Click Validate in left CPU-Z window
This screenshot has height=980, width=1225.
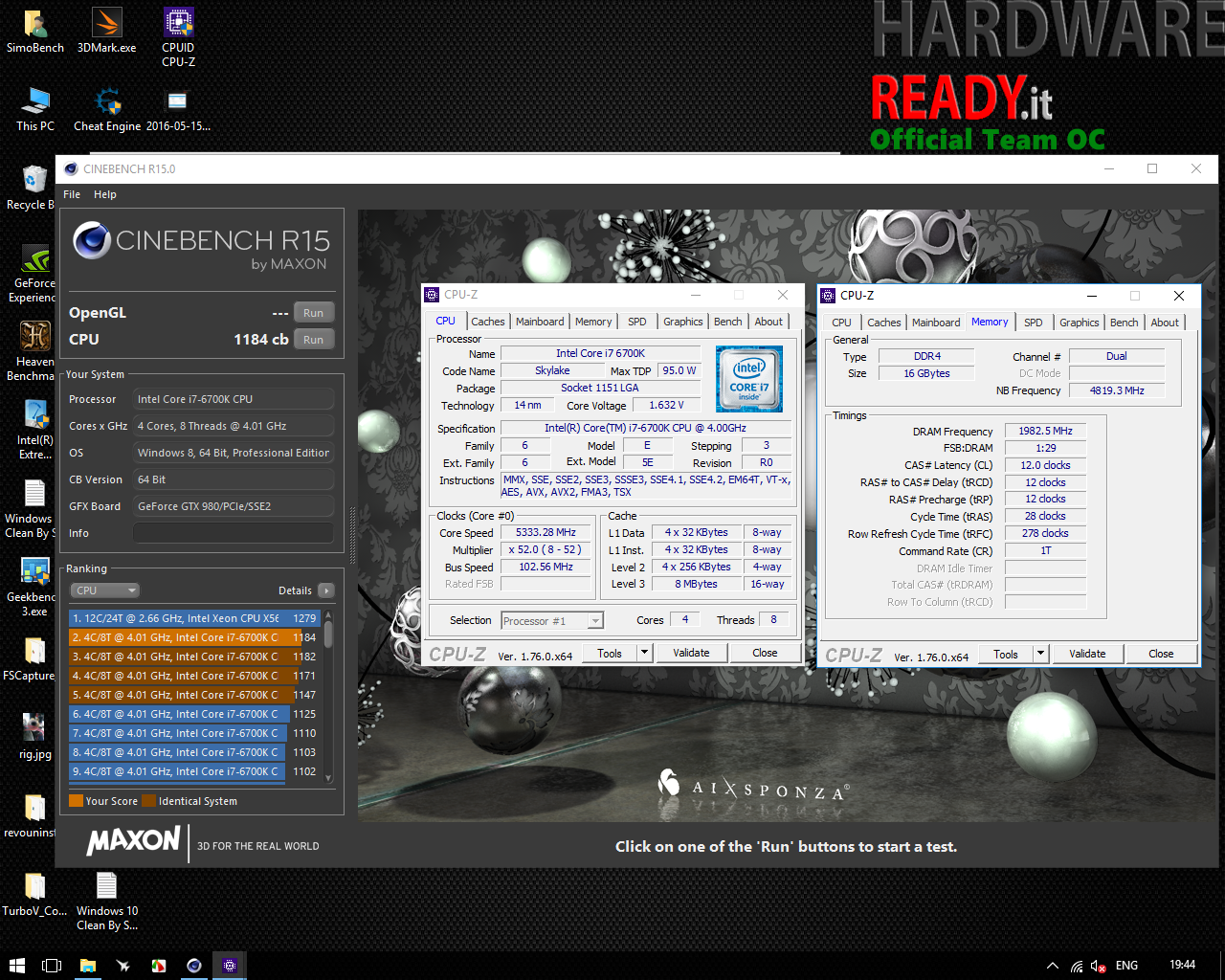click(691, 654)
